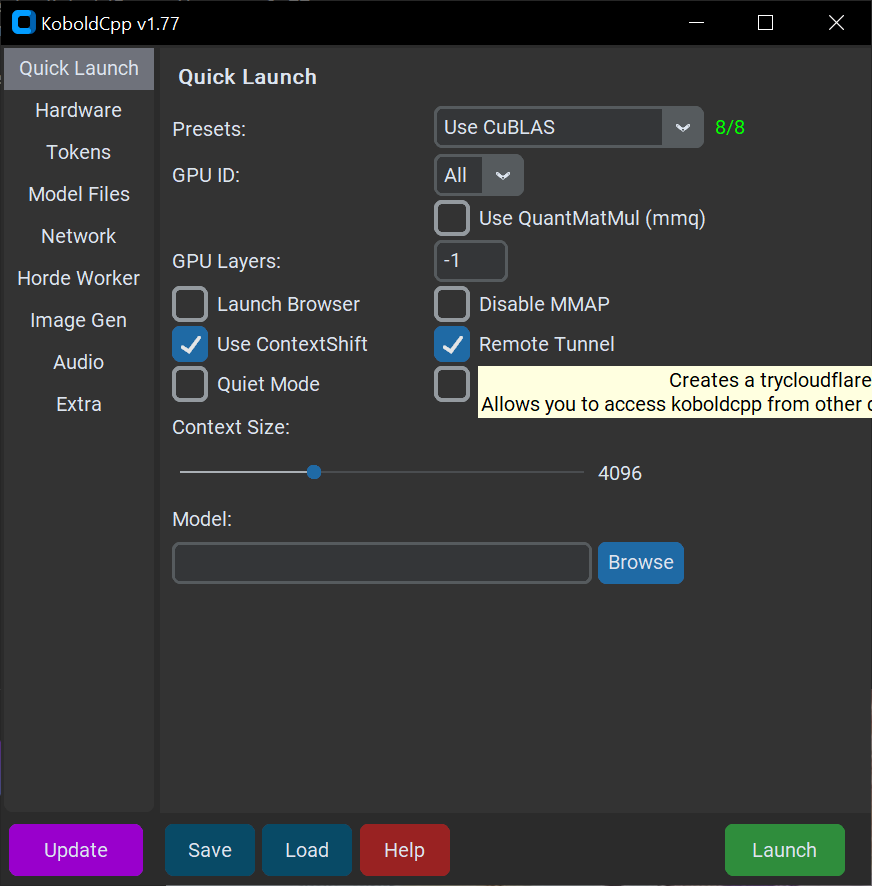
Task: Enable the Quiet Mode checkbox
Action: pyautogui.click(x=190, y=384)
